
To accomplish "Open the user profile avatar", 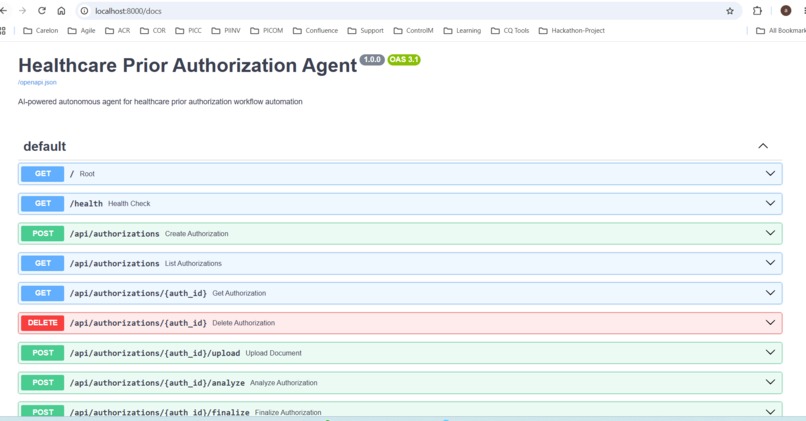I will pos(785,11).
